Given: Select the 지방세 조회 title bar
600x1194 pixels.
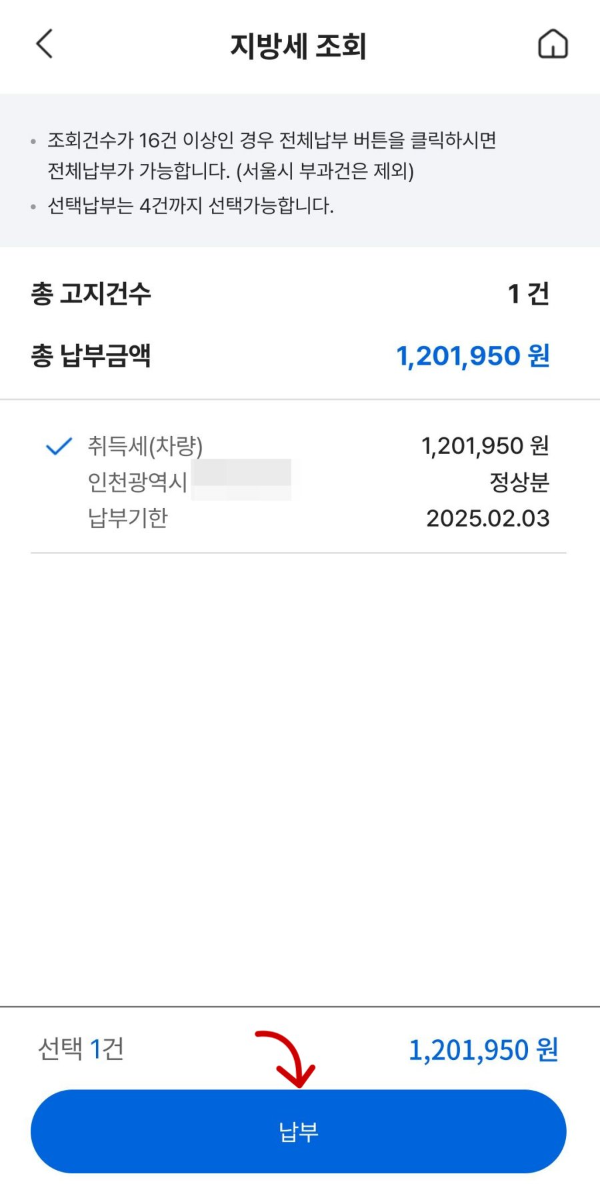Looking at the screenshot, I should (x=300, y=45).
